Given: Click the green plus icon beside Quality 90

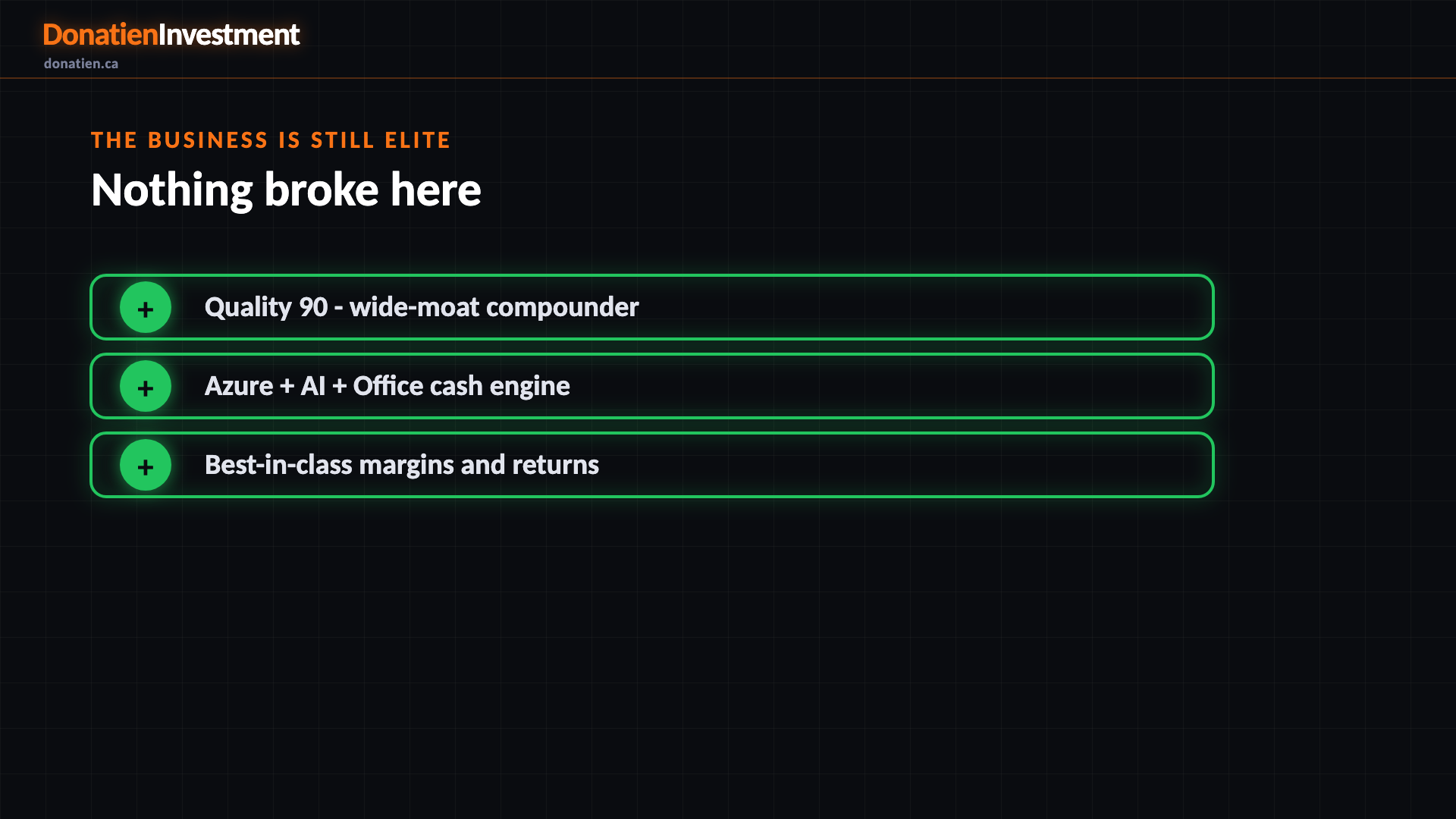Looking at the screenshot, I should [x=146, y=307].
